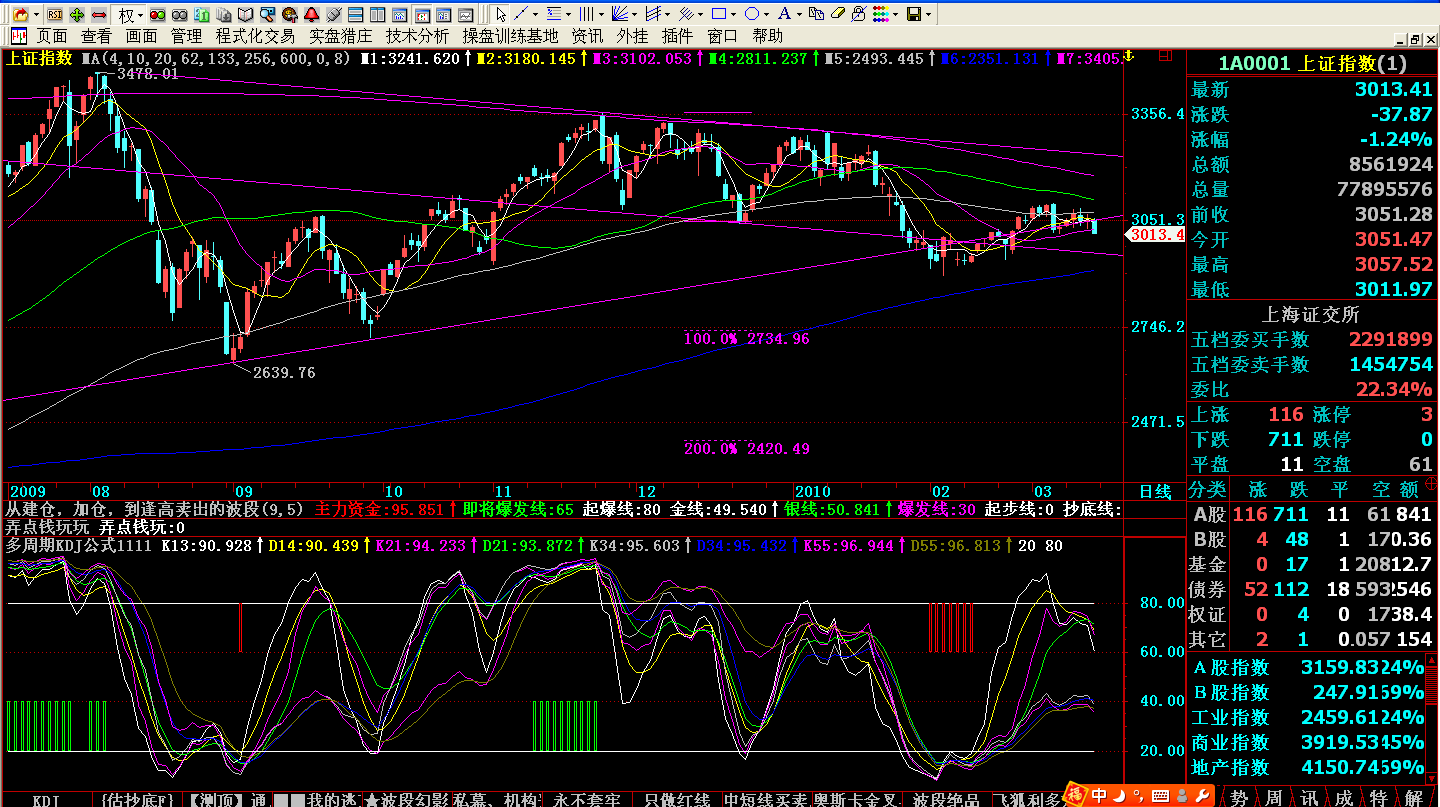Screen dimensions: 1440x807
Task: Open the dropdown arrow next to rectangle tool
Action: tap(733, 14)
